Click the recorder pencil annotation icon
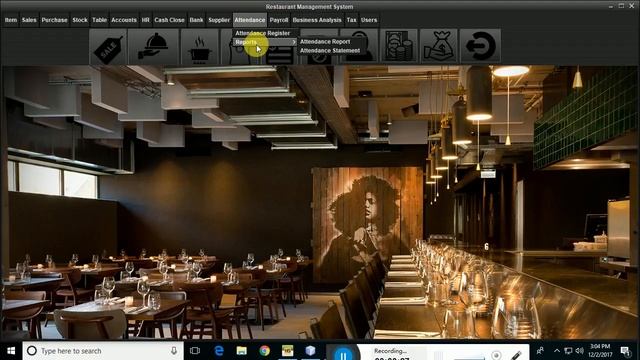The width and height of the screenshot is (640, 360). tap(517, 355)
